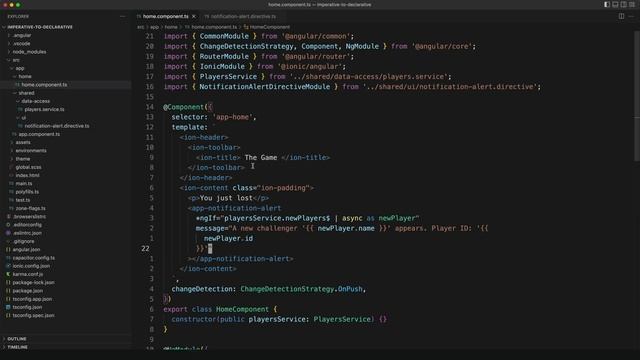
Task: Open package.json file
Action: coord(27,291)
